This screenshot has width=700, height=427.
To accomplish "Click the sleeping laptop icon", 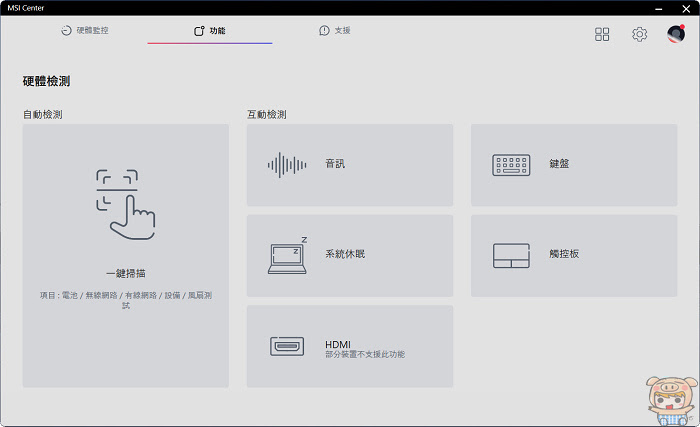I will (288, 255).
